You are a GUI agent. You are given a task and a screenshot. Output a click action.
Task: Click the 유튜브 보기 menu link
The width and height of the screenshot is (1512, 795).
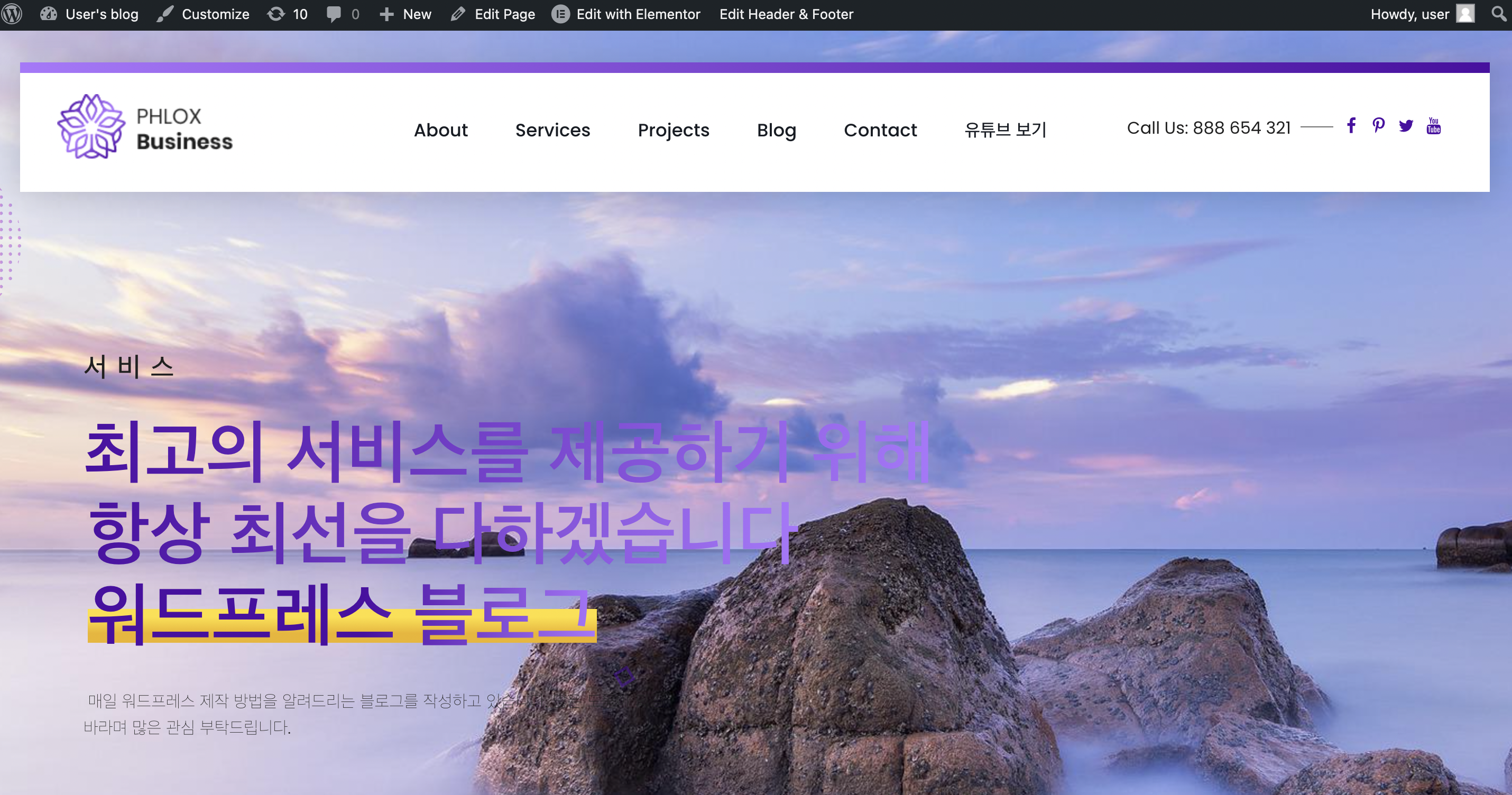coord(1005,130)
